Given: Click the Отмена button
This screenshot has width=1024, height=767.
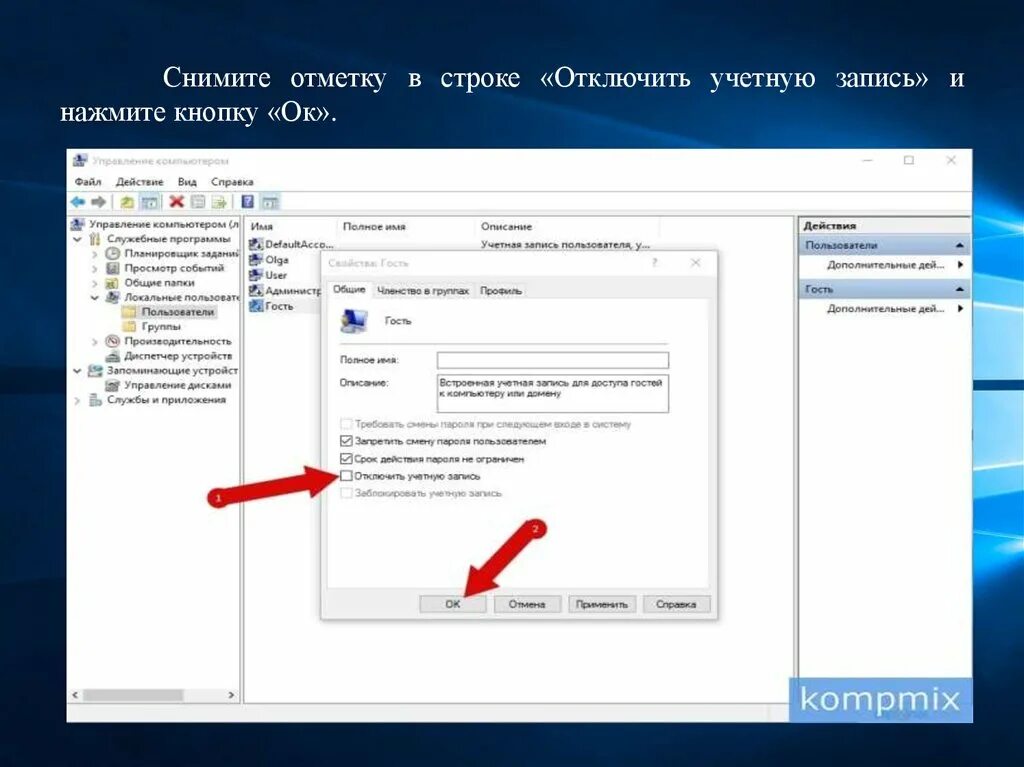Looking at the screenshot, I should pyautogui.click(x=527, y=604).
